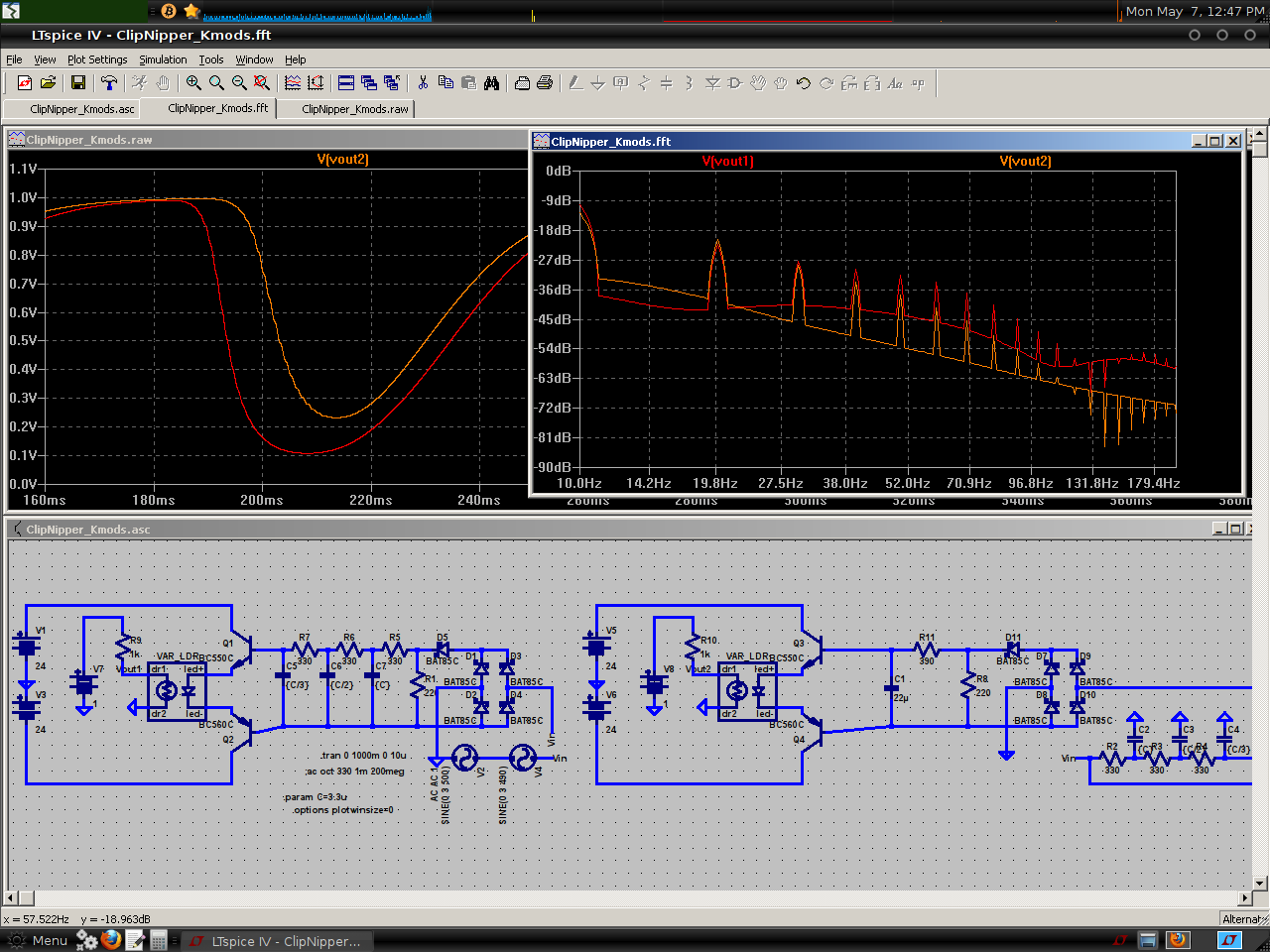1270x952 pixels.
Task: Click the Paste clipboard icon
Action: click(x=468, y=83)
